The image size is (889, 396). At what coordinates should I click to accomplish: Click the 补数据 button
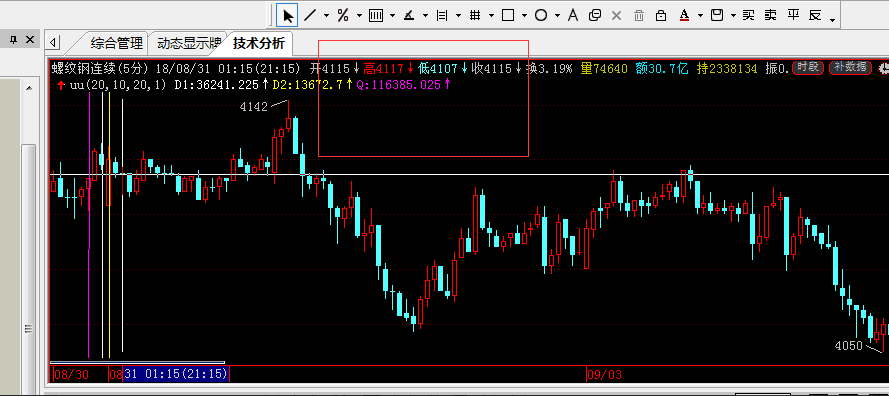click(x=851, y=67)
